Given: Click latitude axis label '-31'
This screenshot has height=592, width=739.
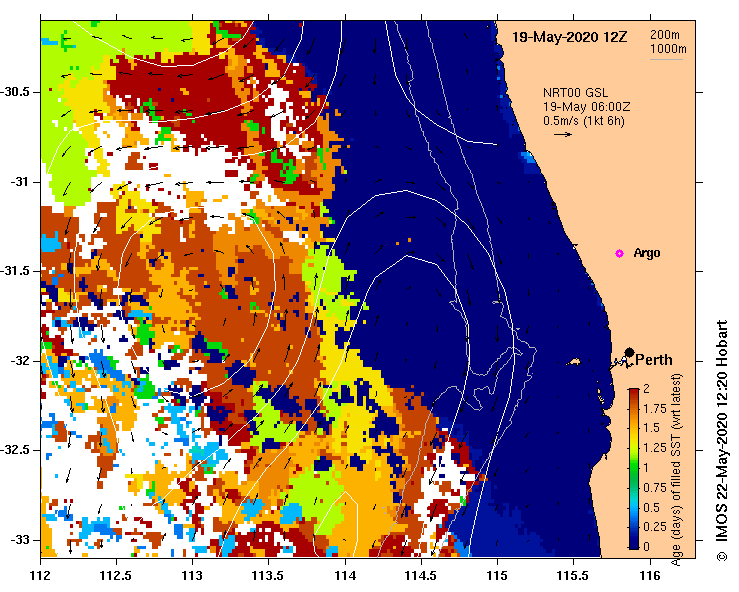Looking at the screenshot, I should click(21, 181).
